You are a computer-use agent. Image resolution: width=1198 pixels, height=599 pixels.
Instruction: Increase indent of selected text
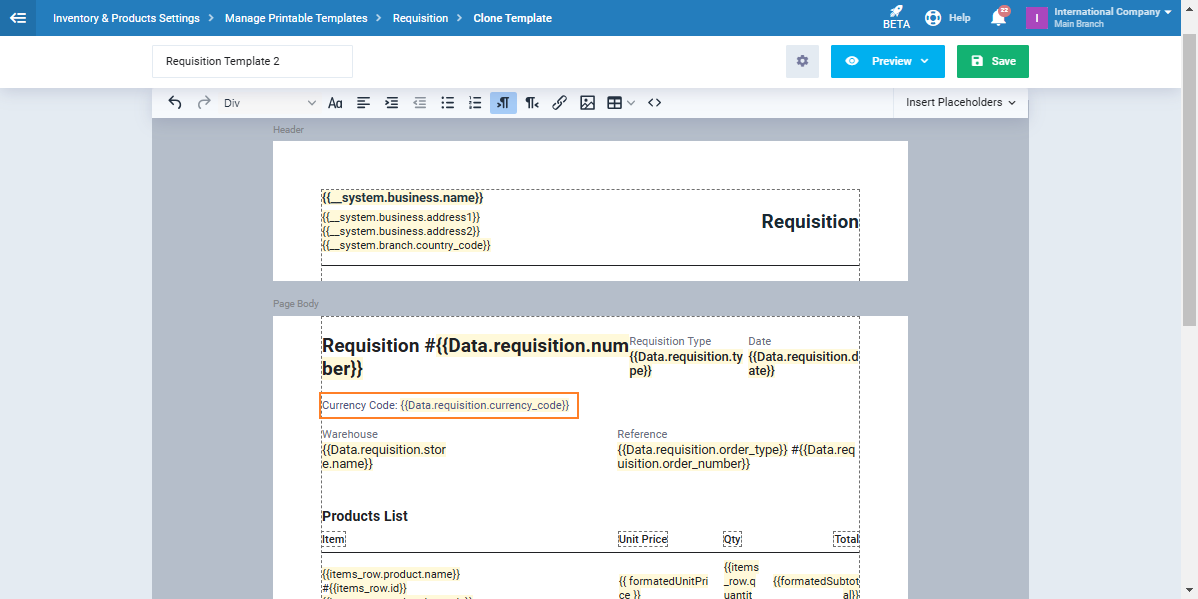392,103
